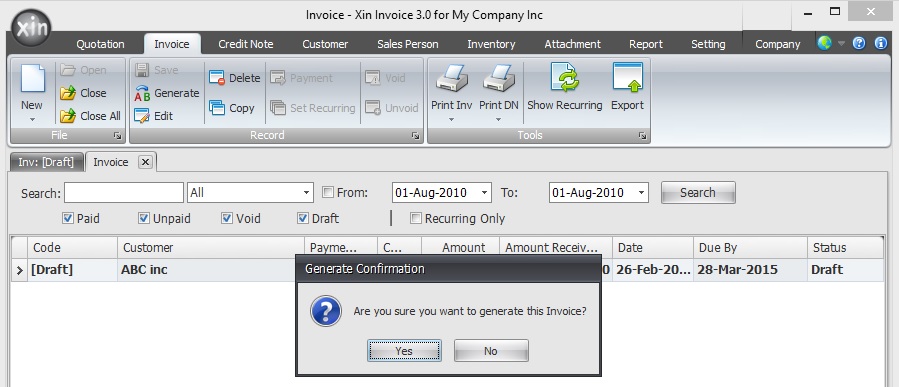899x387 pixels.
Task: Expand the Print Inv dropdown arrow
Action: pyautogui.click(x=451, y=119)
